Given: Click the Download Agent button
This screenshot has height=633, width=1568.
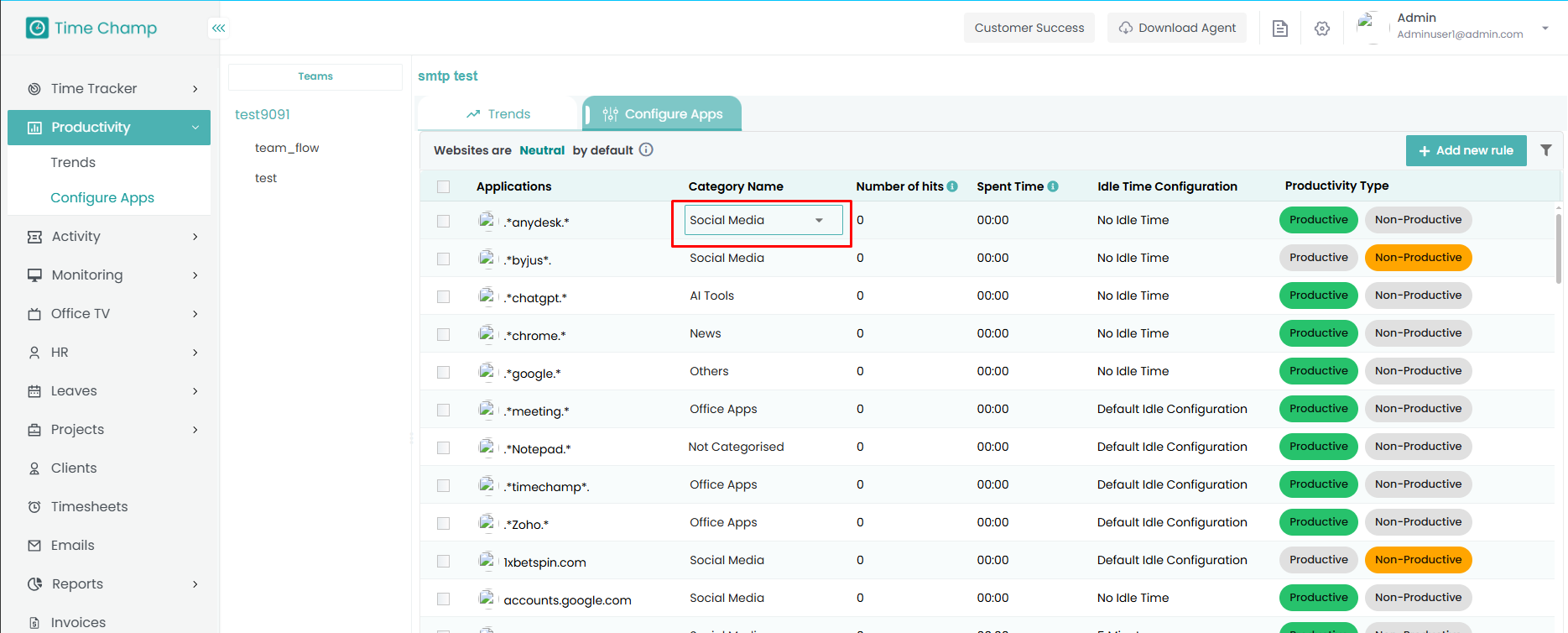Looking at the screenshot, I should [x=1177, y=29].
